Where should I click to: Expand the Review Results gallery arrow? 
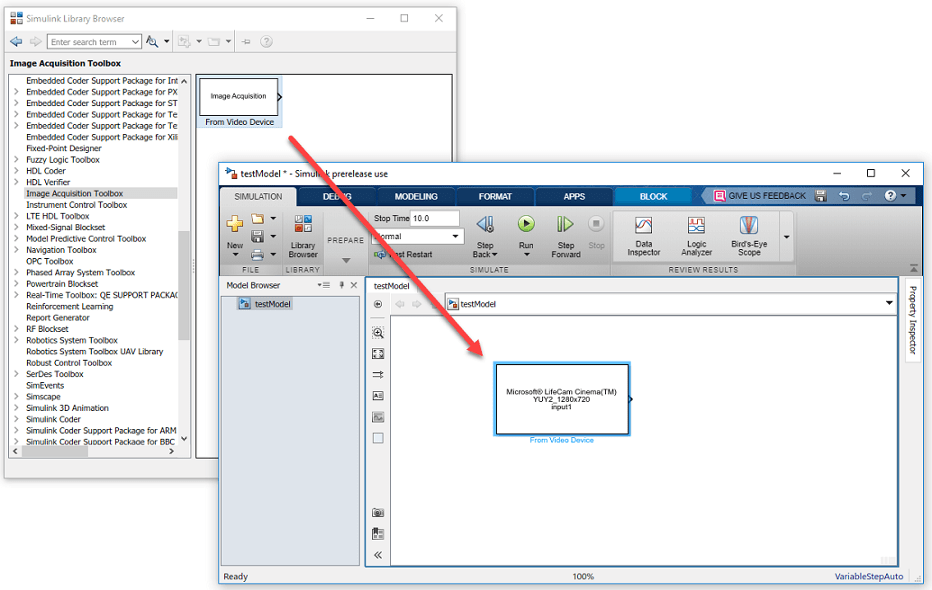pos(786,237)
